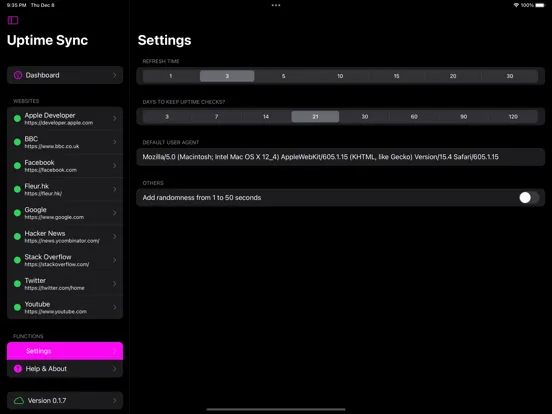Click chevron on Dashboard row
This screenshot has width=552, height=414.
(x=114, y=75)
